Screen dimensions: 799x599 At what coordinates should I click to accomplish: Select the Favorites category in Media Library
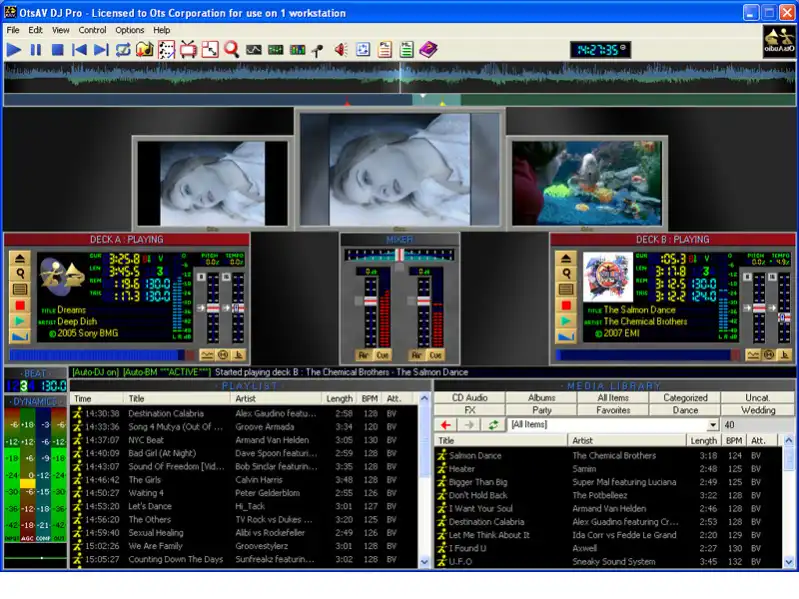pos(613,410)
